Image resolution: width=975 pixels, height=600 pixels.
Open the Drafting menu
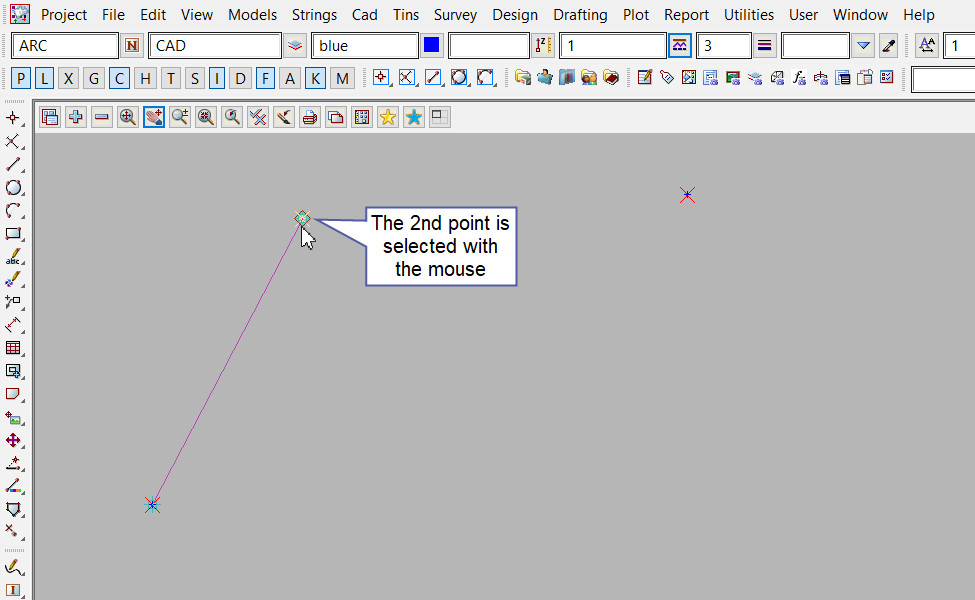point(580,15)
